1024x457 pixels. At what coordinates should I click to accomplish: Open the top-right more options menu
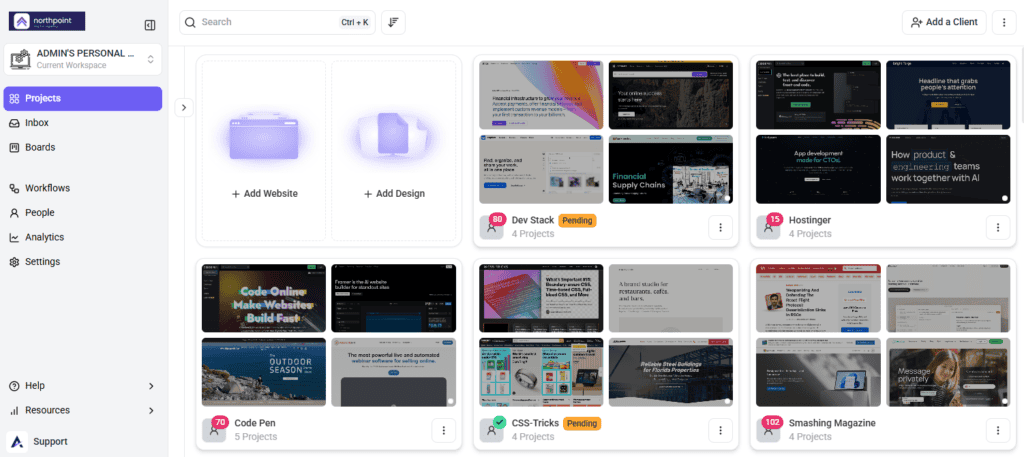tap(1004, 22)
